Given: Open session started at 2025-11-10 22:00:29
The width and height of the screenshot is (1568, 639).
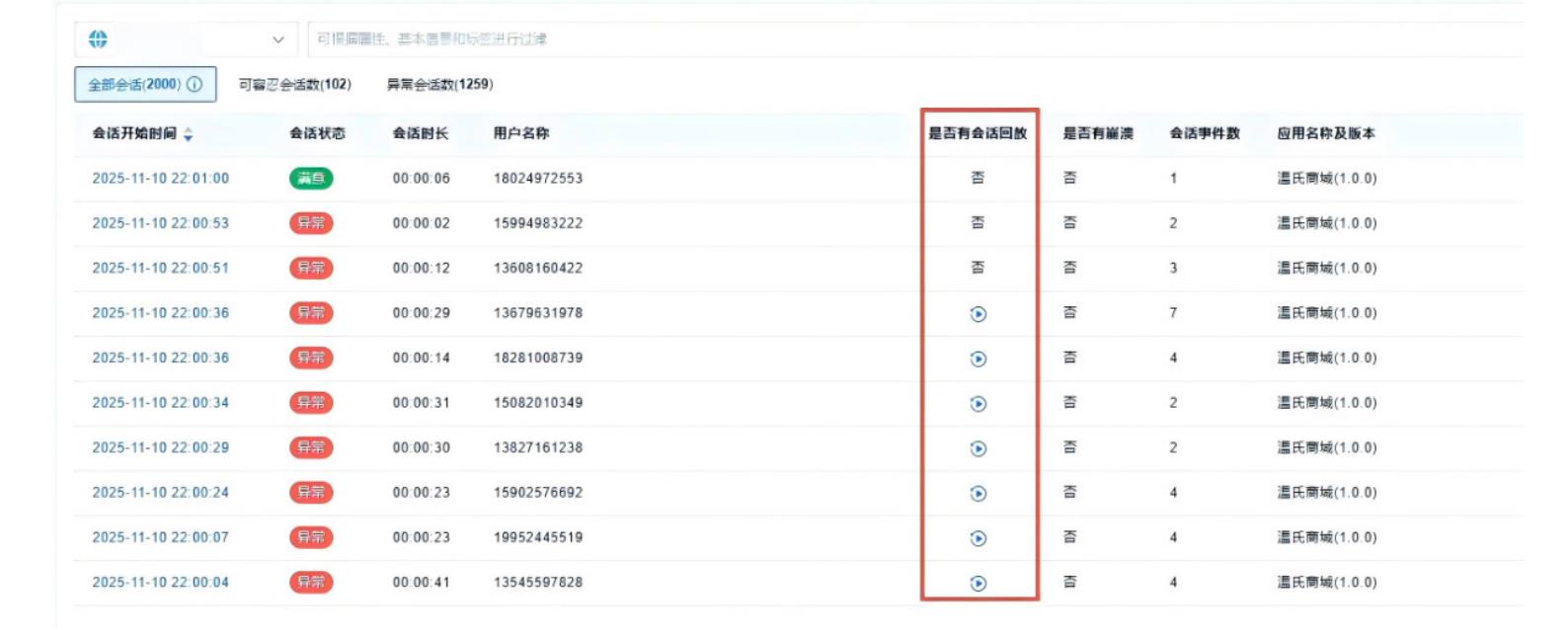Looking at the screenshot, I should 160,447.
